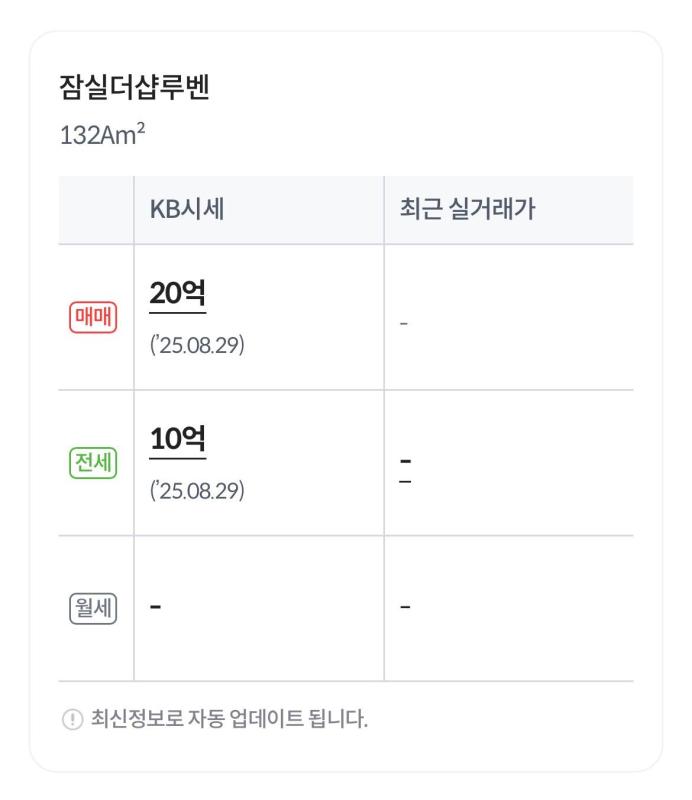Click the dash in 월세 KB시세 cell
692x800 pixels.
click(156, 607)
